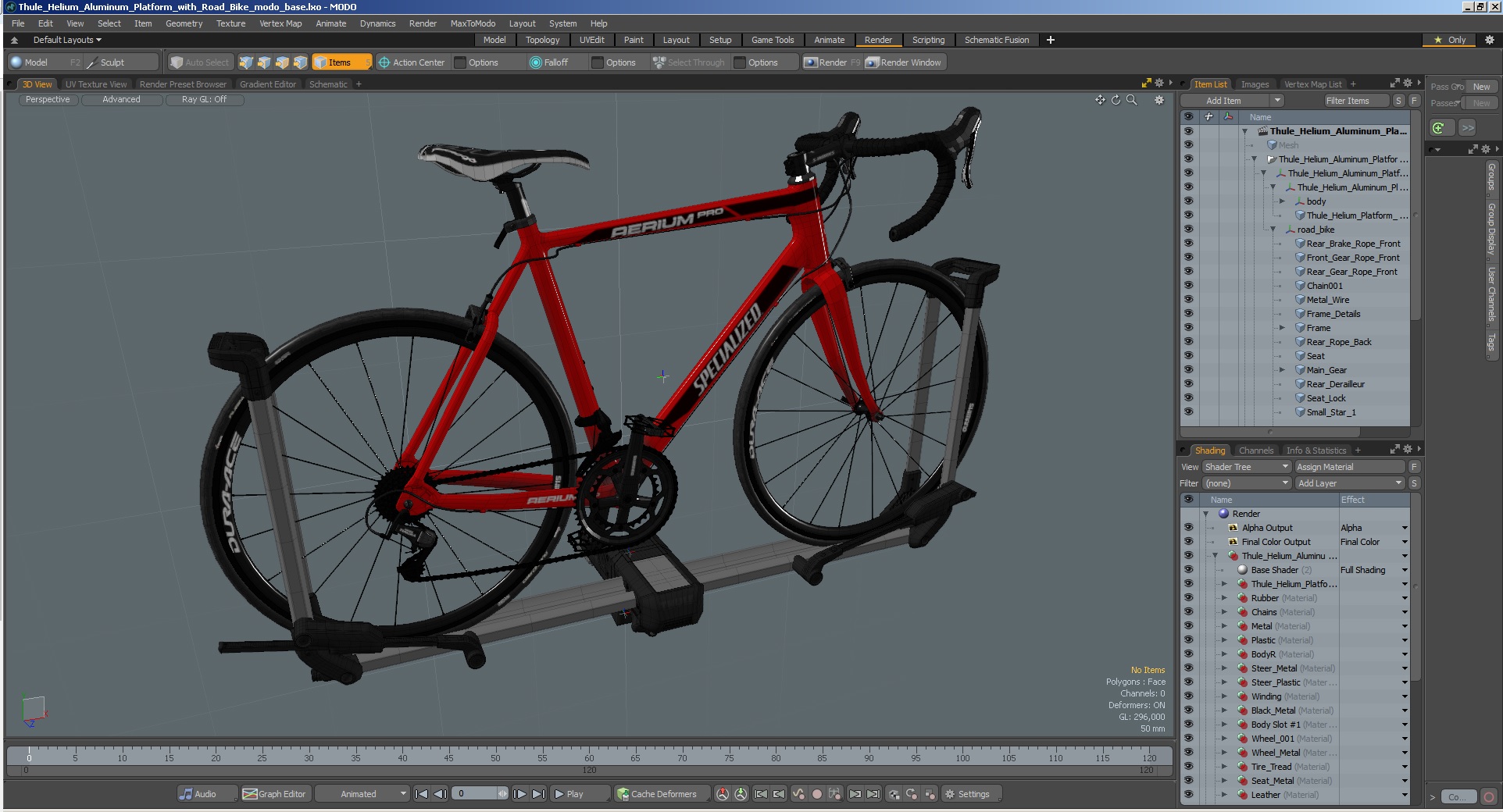Click the Perspective view button
This screenshot has height=812, width=1503.
(48, 100)
